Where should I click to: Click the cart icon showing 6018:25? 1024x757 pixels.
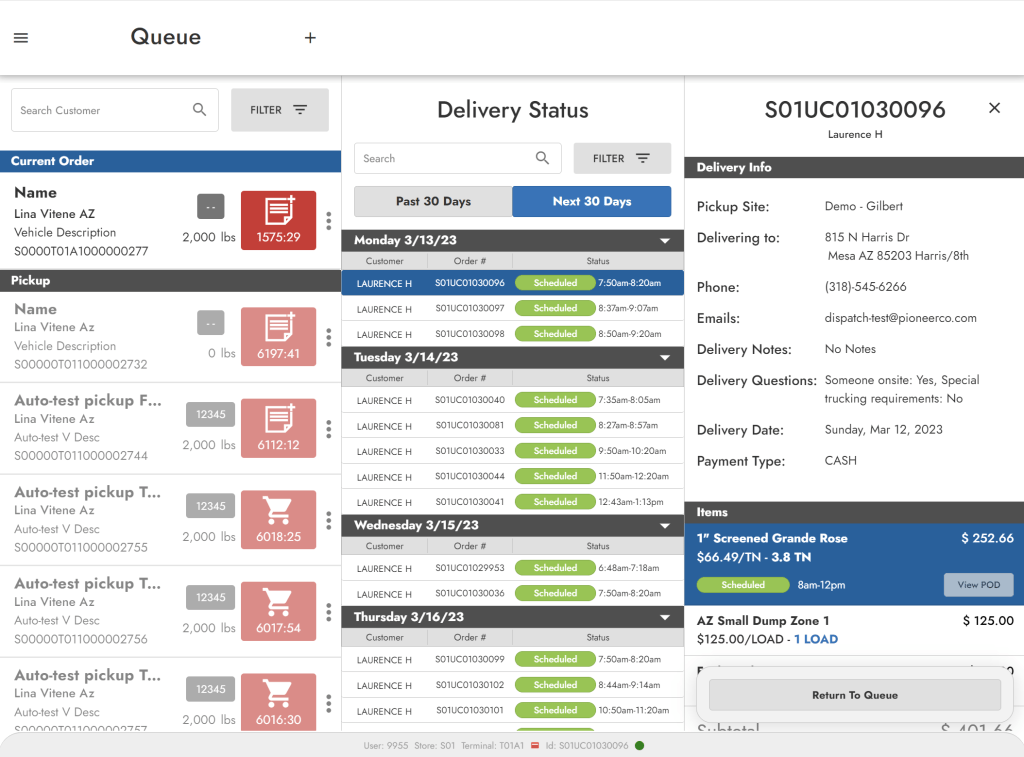point(278,520)
